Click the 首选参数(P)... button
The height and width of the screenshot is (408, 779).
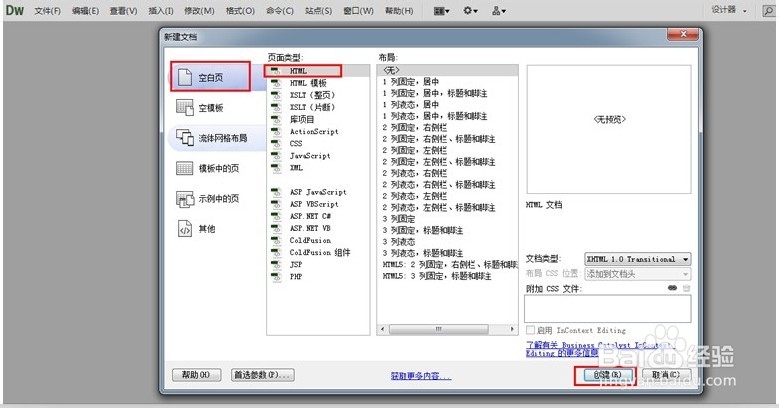tap(263, 375)
